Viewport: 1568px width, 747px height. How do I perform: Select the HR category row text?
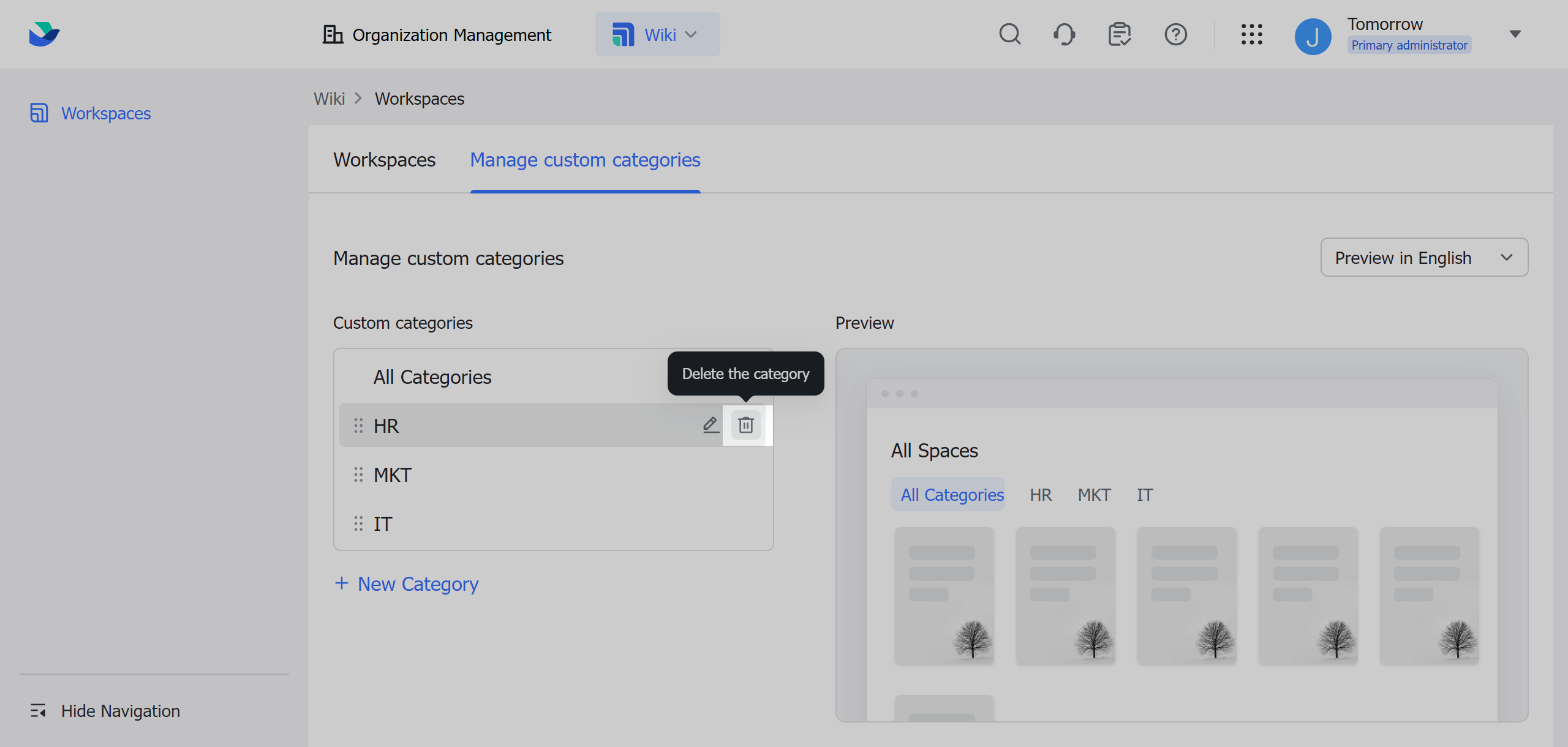click(386, 426)
